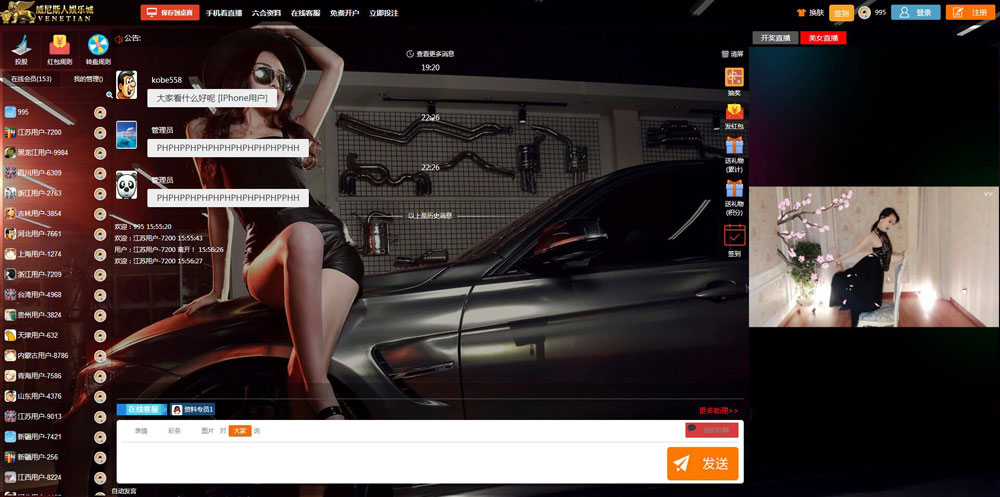Click the chat message input field

click(390, 462)
